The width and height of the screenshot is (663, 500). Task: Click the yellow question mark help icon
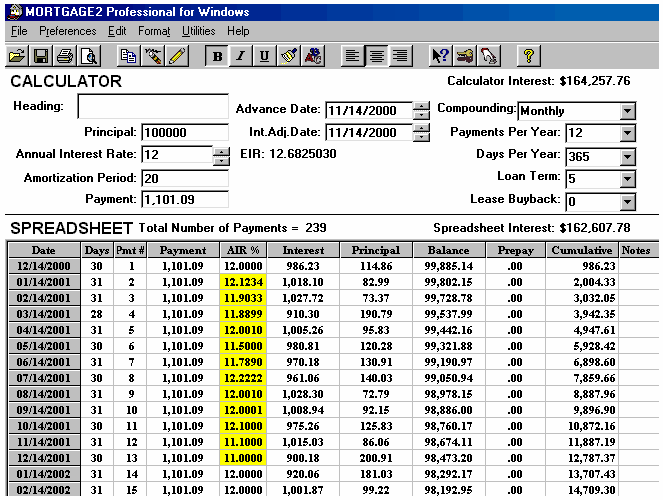529,56
